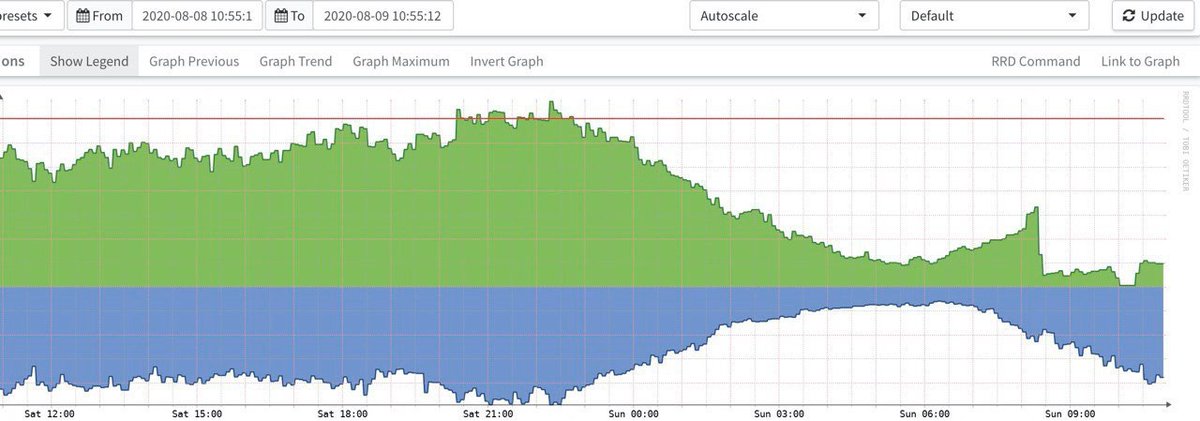Click the Update button

click(1153, 16)
